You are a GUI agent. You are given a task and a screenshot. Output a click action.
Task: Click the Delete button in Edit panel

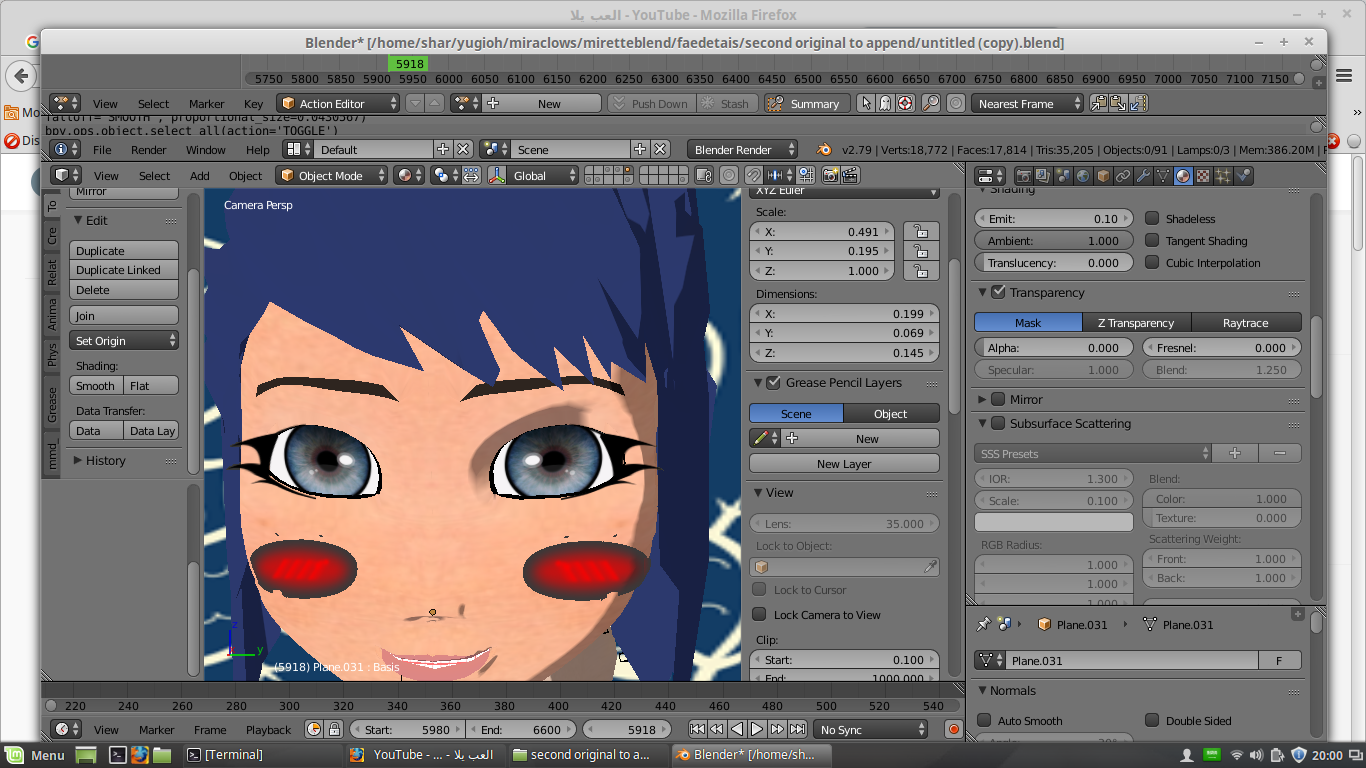(x=124, y=290)
